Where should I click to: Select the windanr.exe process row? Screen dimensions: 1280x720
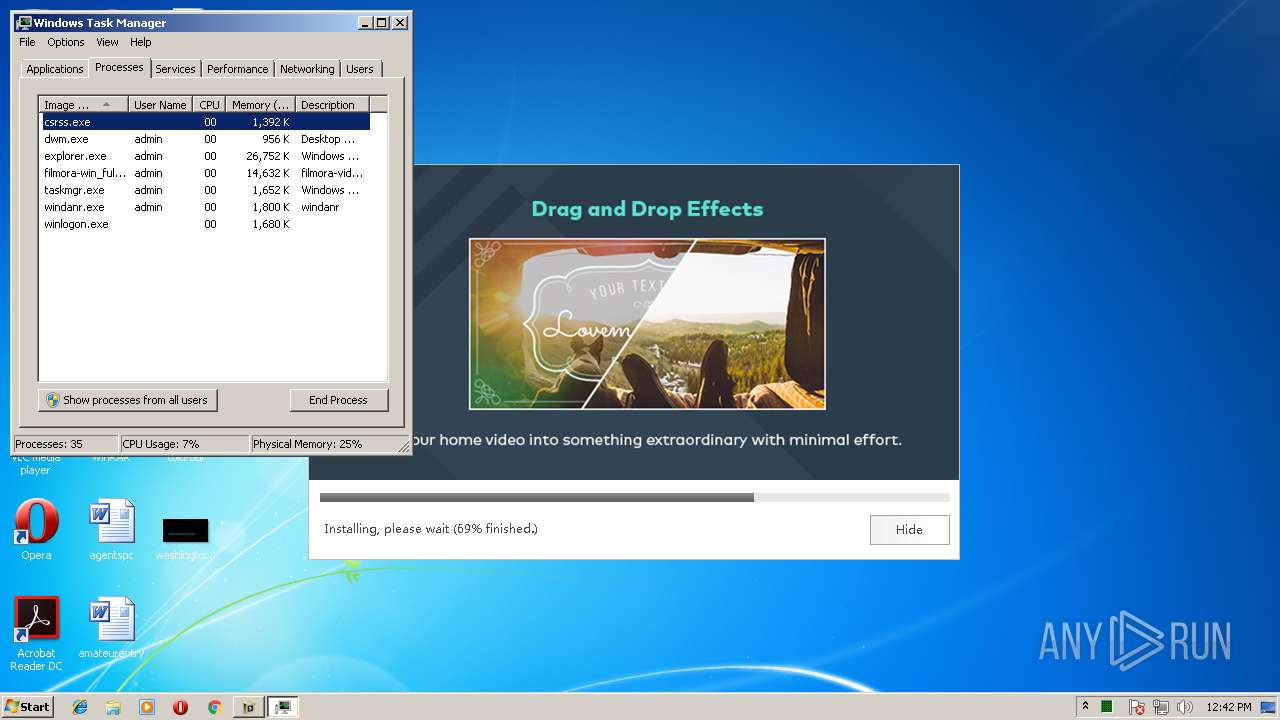click(205, 207)
